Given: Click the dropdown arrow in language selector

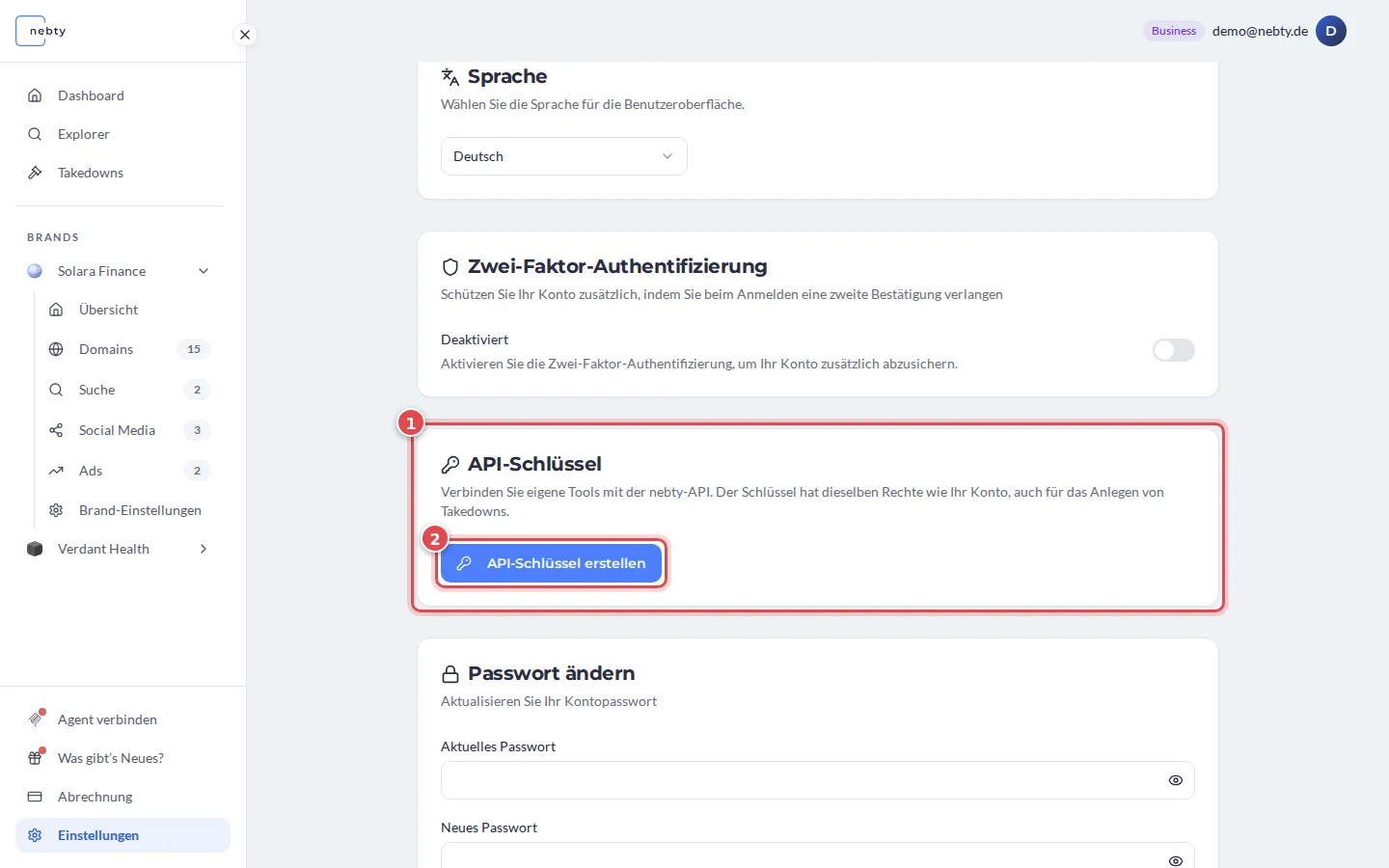Looking at the screenshot, I should 667,156.
